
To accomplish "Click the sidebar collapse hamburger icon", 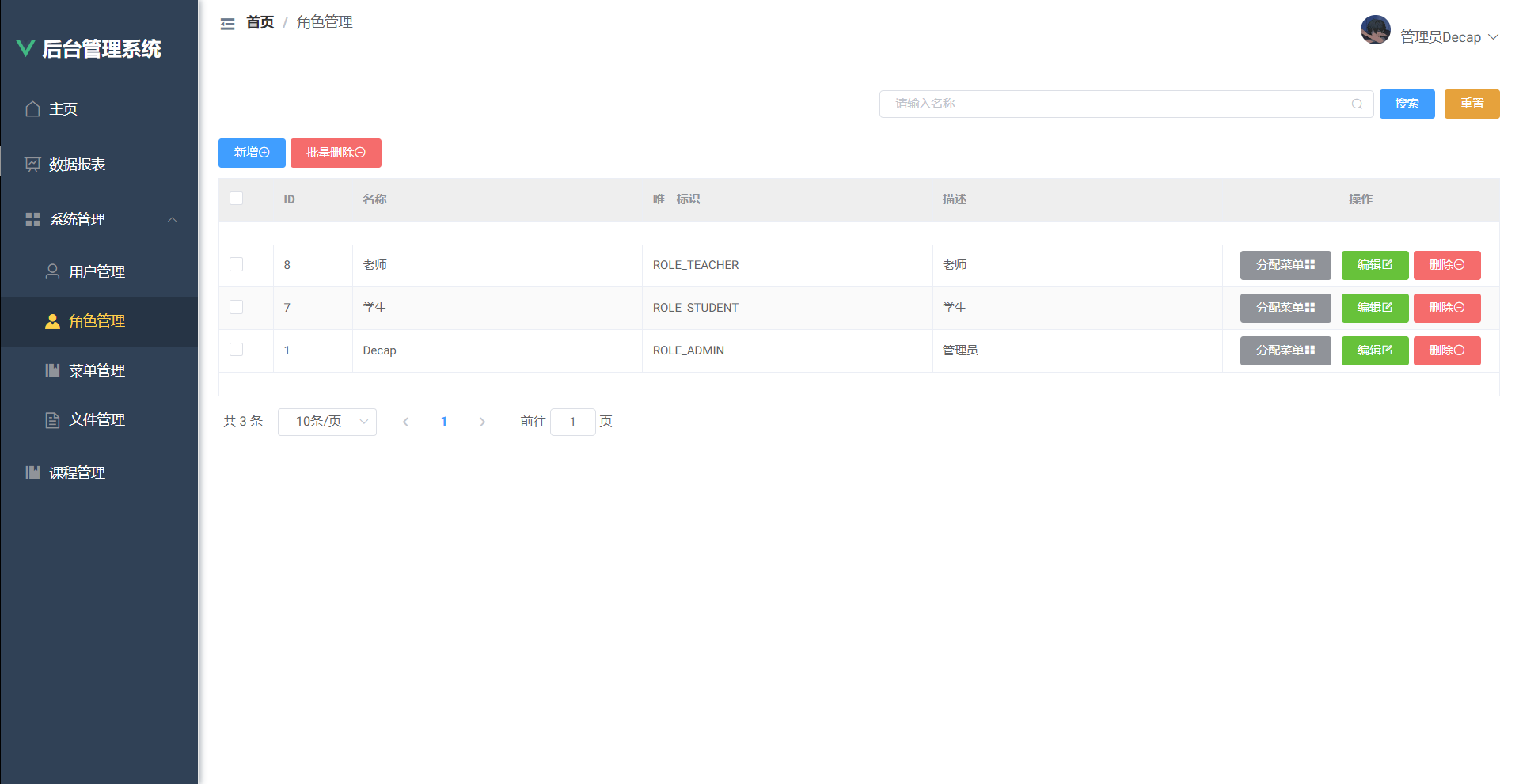I will (228, 24).
